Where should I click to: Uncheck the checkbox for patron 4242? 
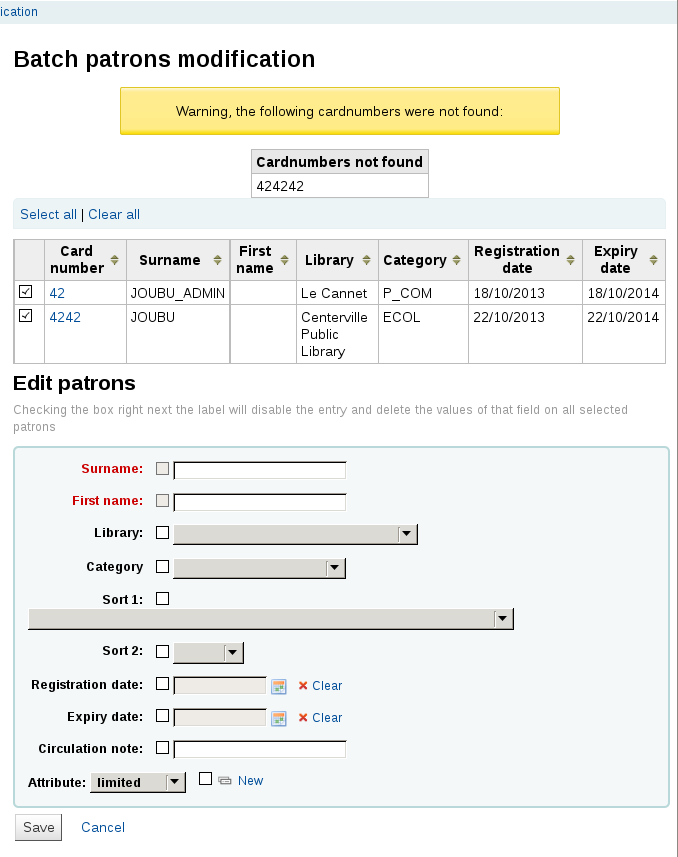click(x=26, y=316)
